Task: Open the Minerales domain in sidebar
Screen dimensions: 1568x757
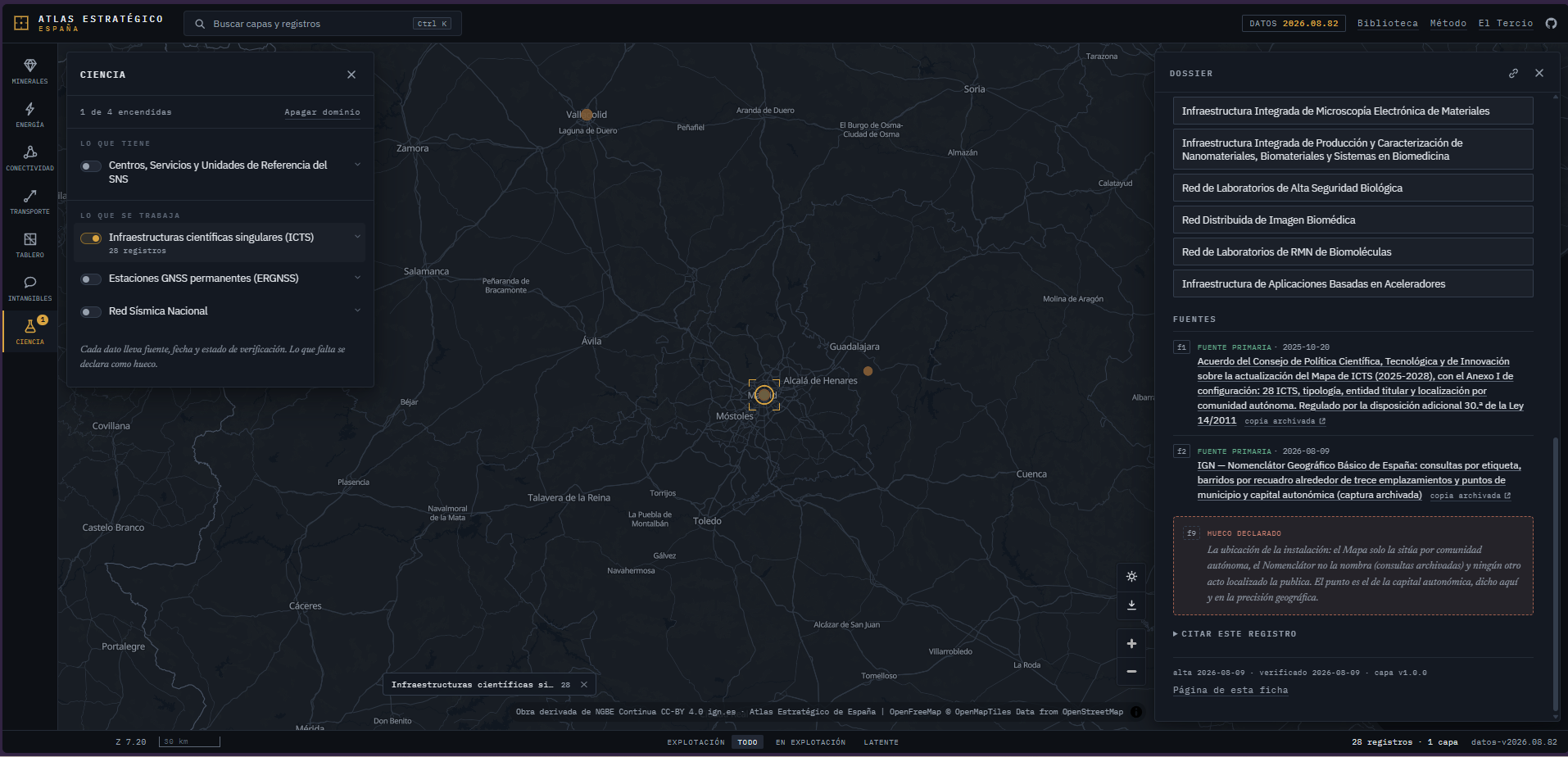Action: click(x=29, y=71)
